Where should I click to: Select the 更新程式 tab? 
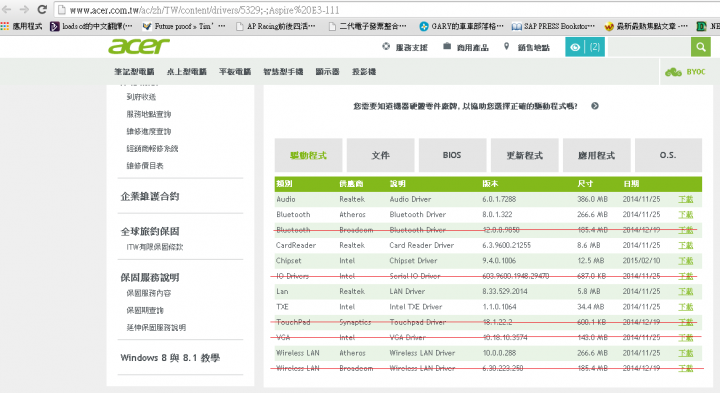(524, 155)
